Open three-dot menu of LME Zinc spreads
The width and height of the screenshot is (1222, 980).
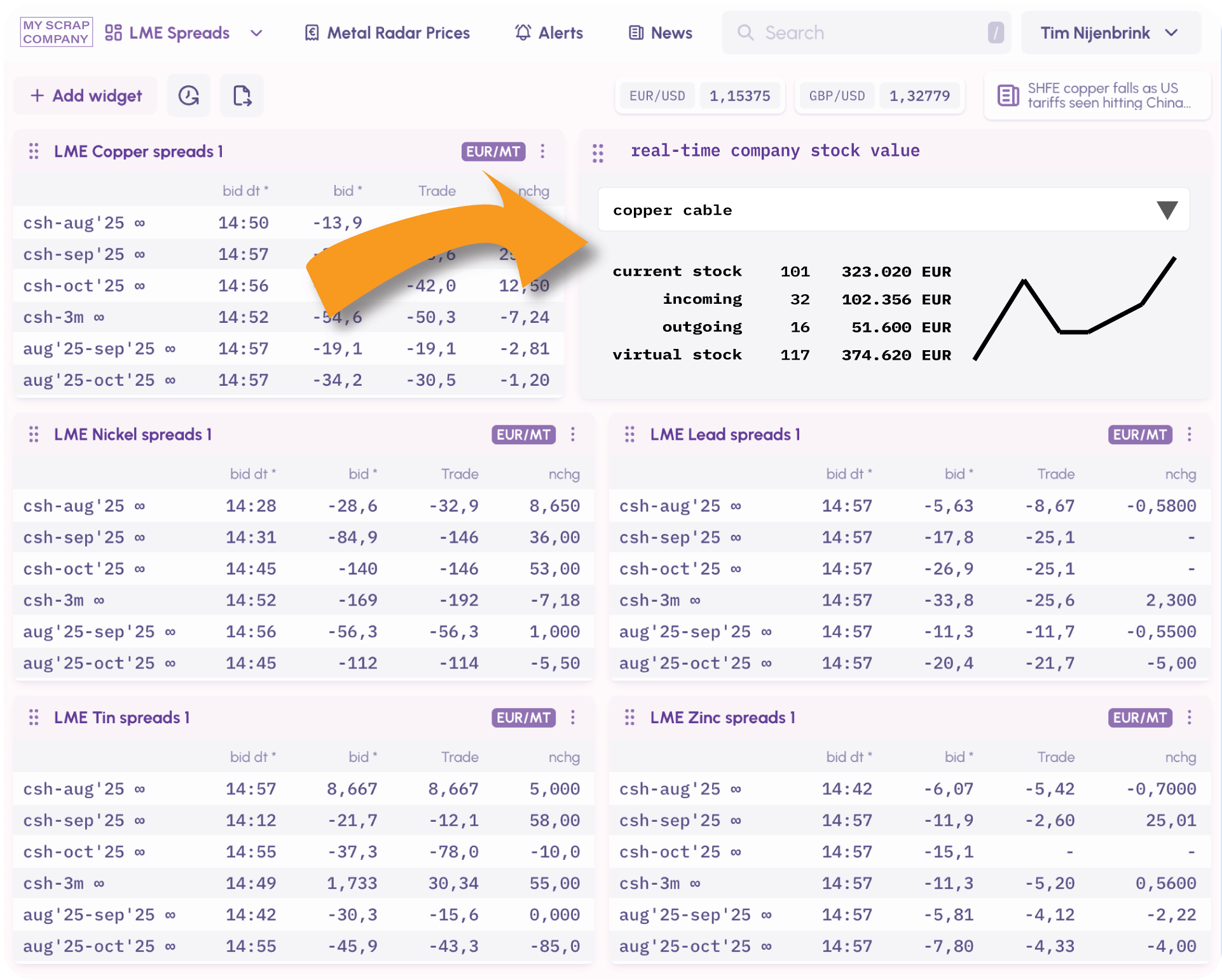1190,718
